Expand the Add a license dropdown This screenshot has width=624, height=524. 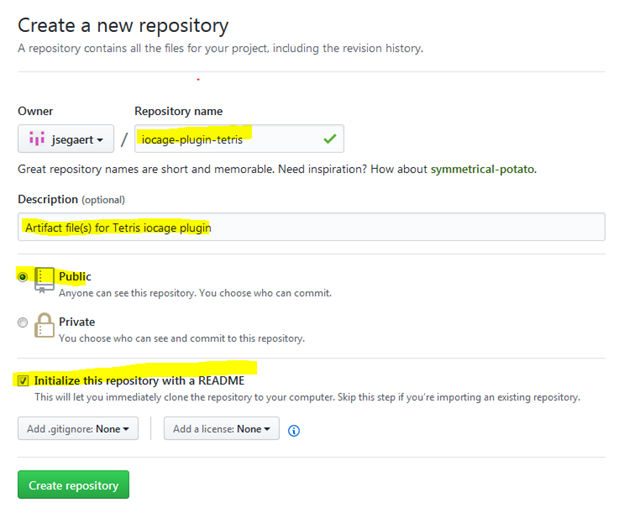pyautogui.click(x=222, y=429)
